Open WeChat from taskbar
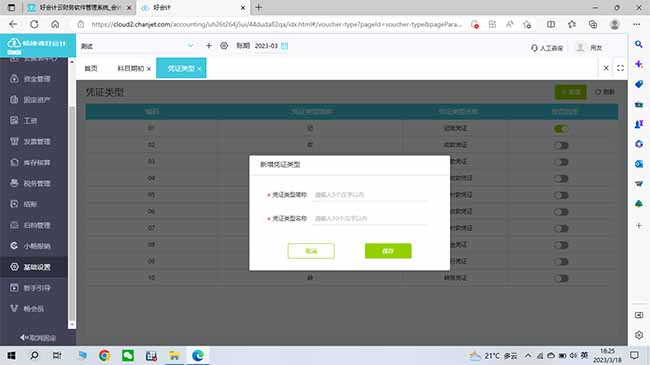This screenshot has width=650, height=365. 128,355
